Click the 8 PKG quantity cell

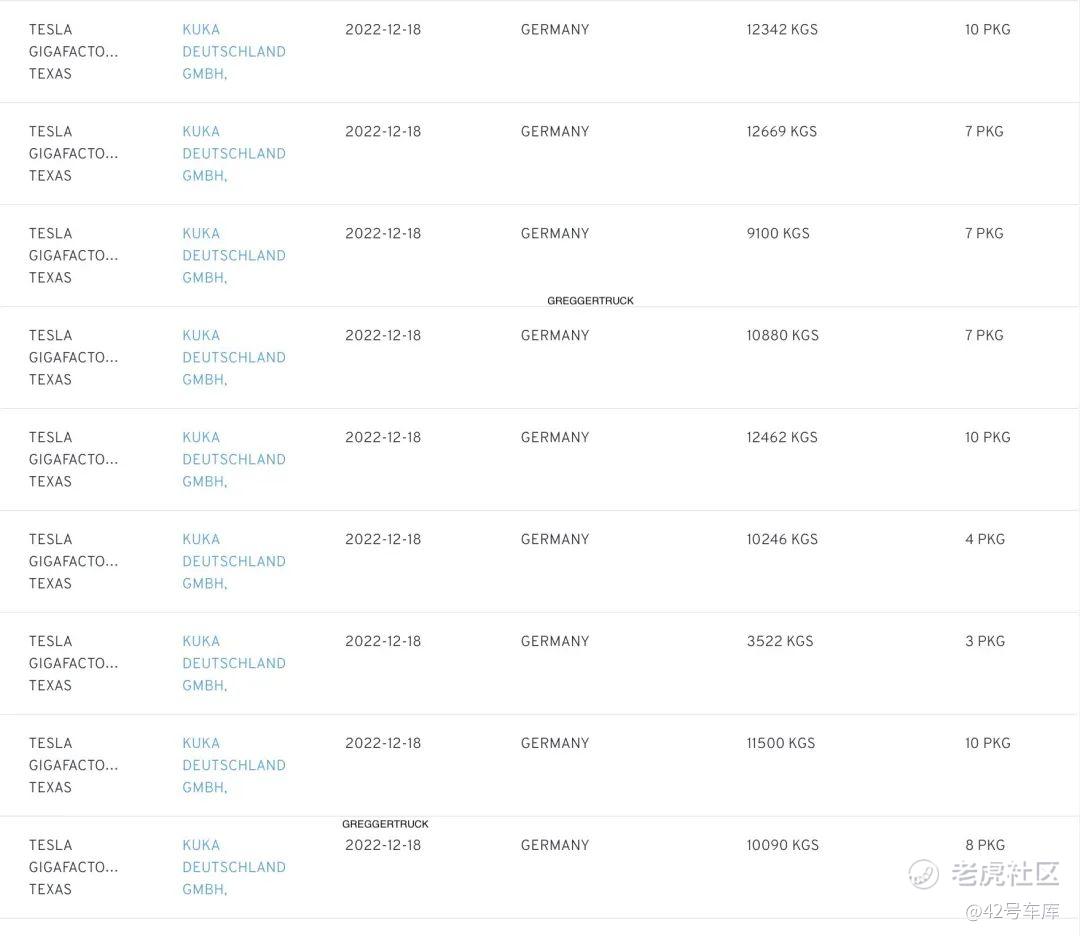[x=985, y=846]
